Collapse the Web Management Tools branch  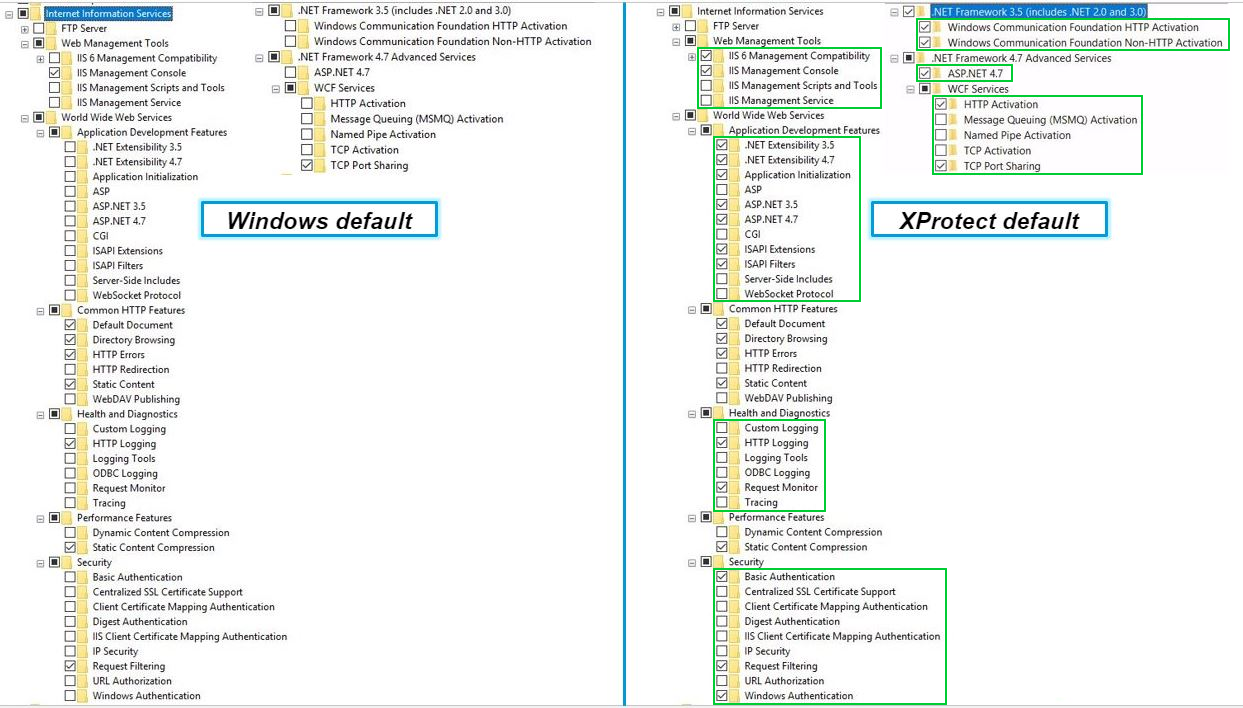pos(23,43)
